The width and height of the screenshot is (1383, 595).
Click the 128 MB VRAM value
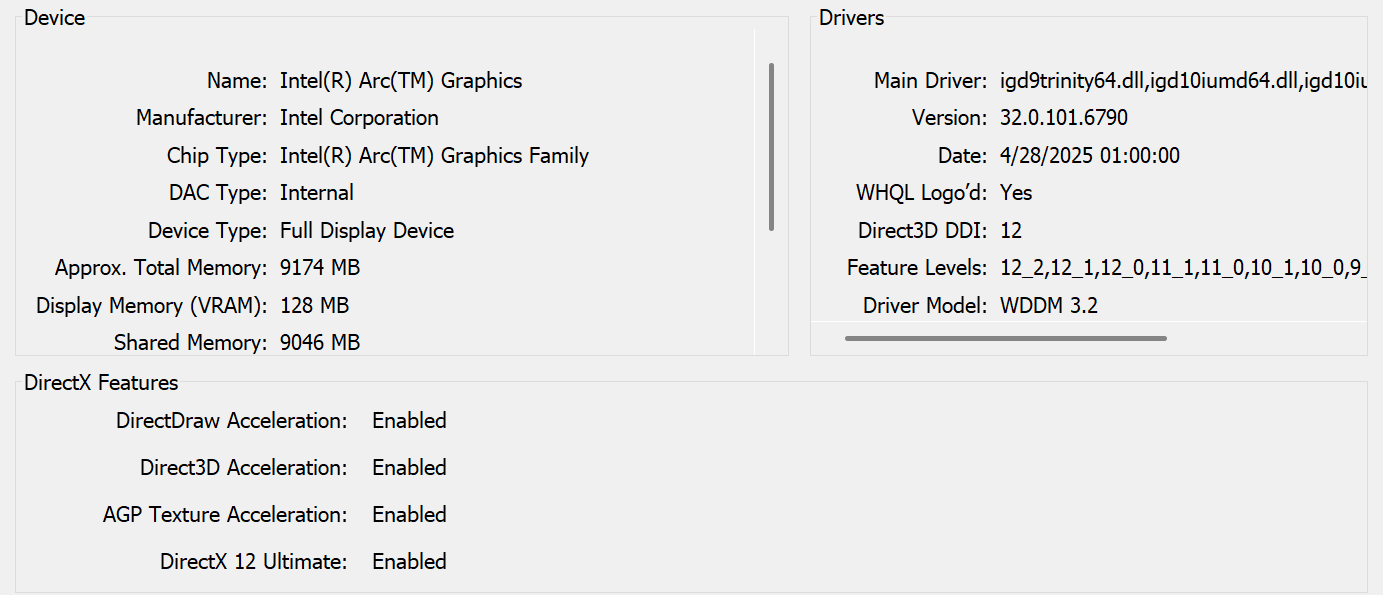pos(314,306)
